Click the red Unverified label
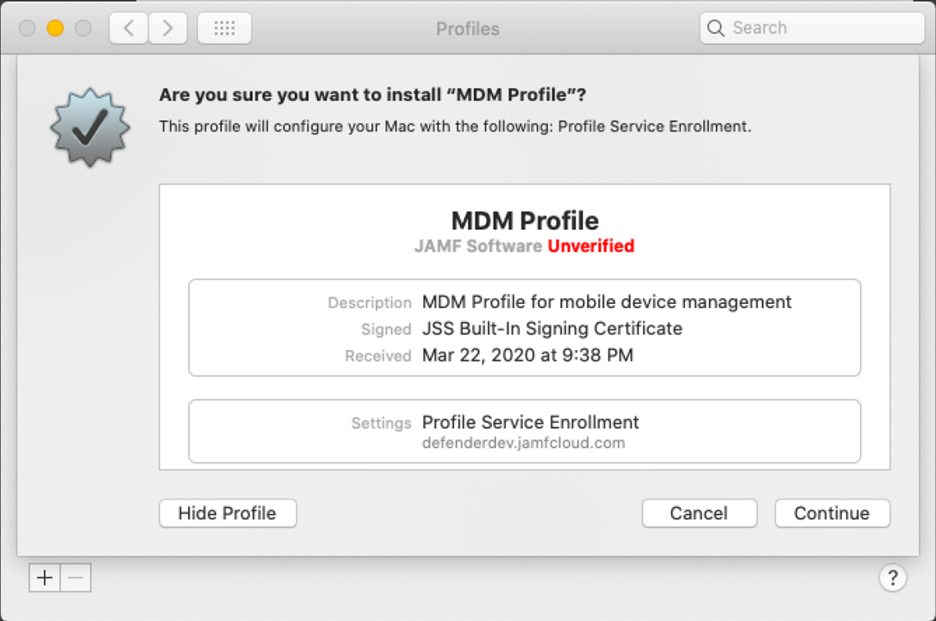 (591, 246)
